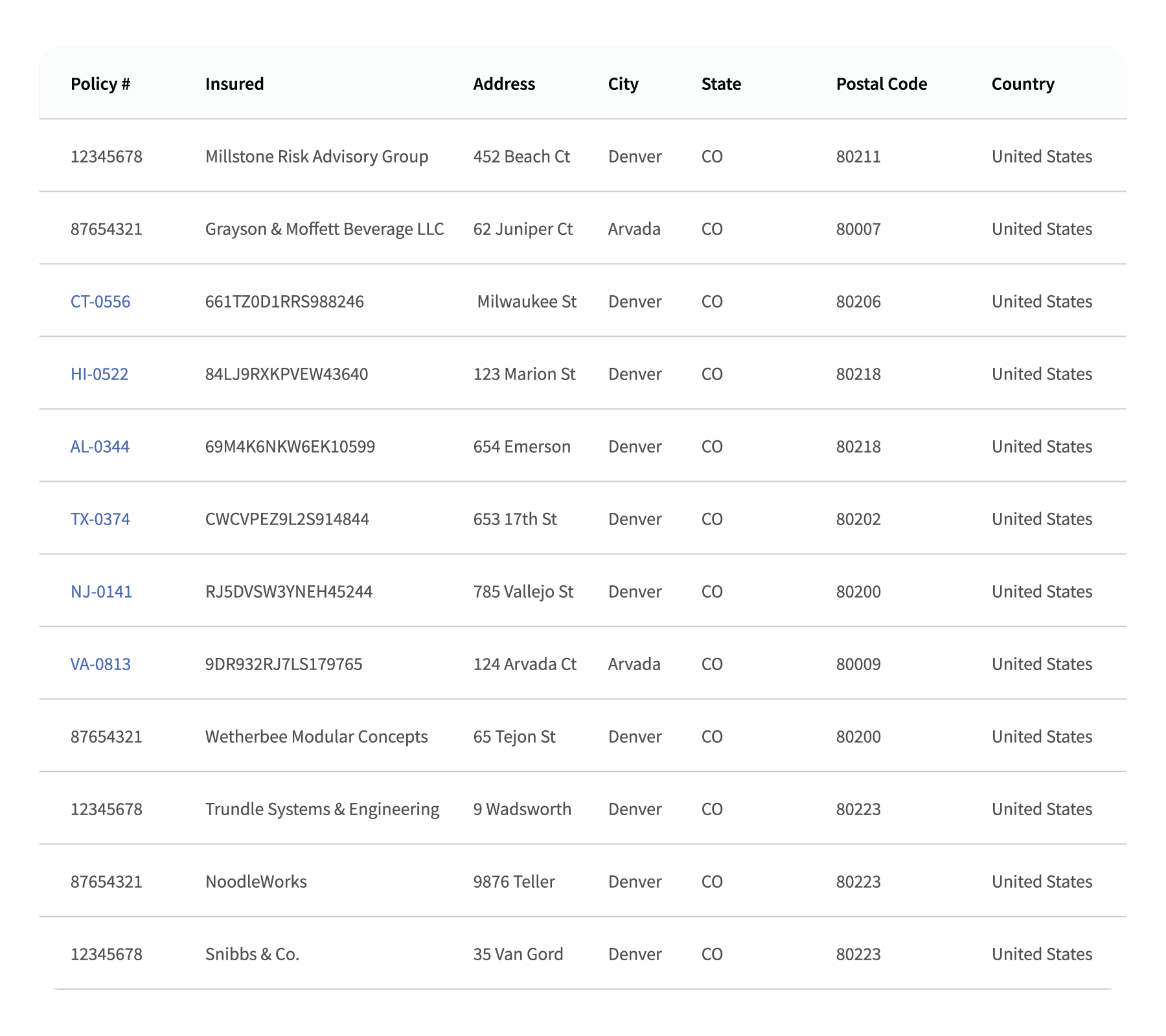This screenshot has width=1166, height=1036.
Task: Click Denver city in Beach Ct row
Action: click(635, 156)
